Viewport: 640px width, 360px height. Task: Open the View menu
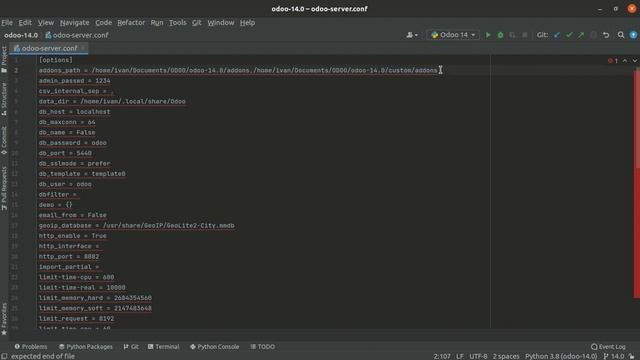(x=46, y=22)
